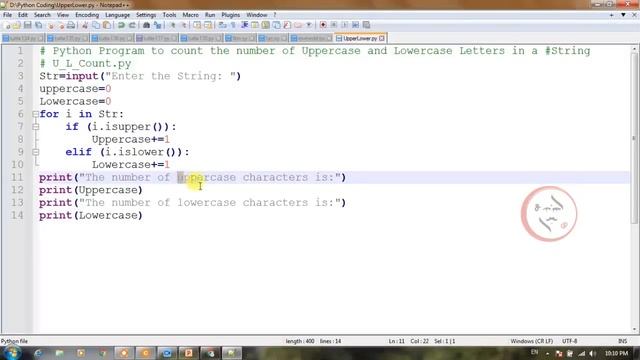
Task: Select the UpperLower.py tab
Action: 359,38
